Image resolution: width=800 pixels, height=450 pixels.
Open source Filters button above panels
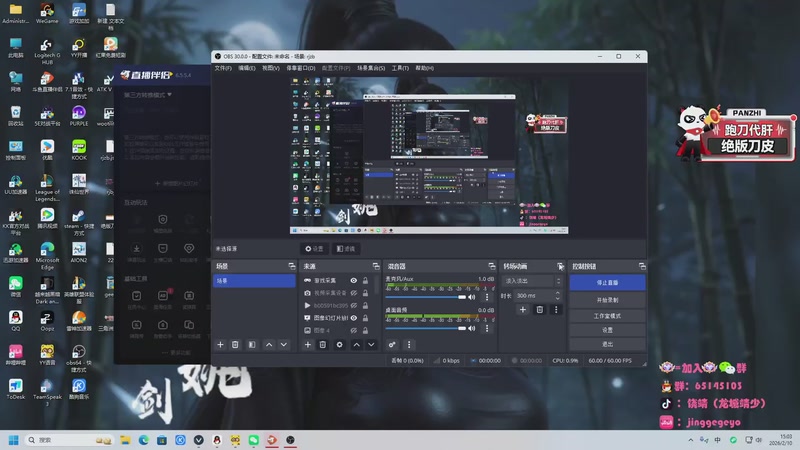coord(346,248)
